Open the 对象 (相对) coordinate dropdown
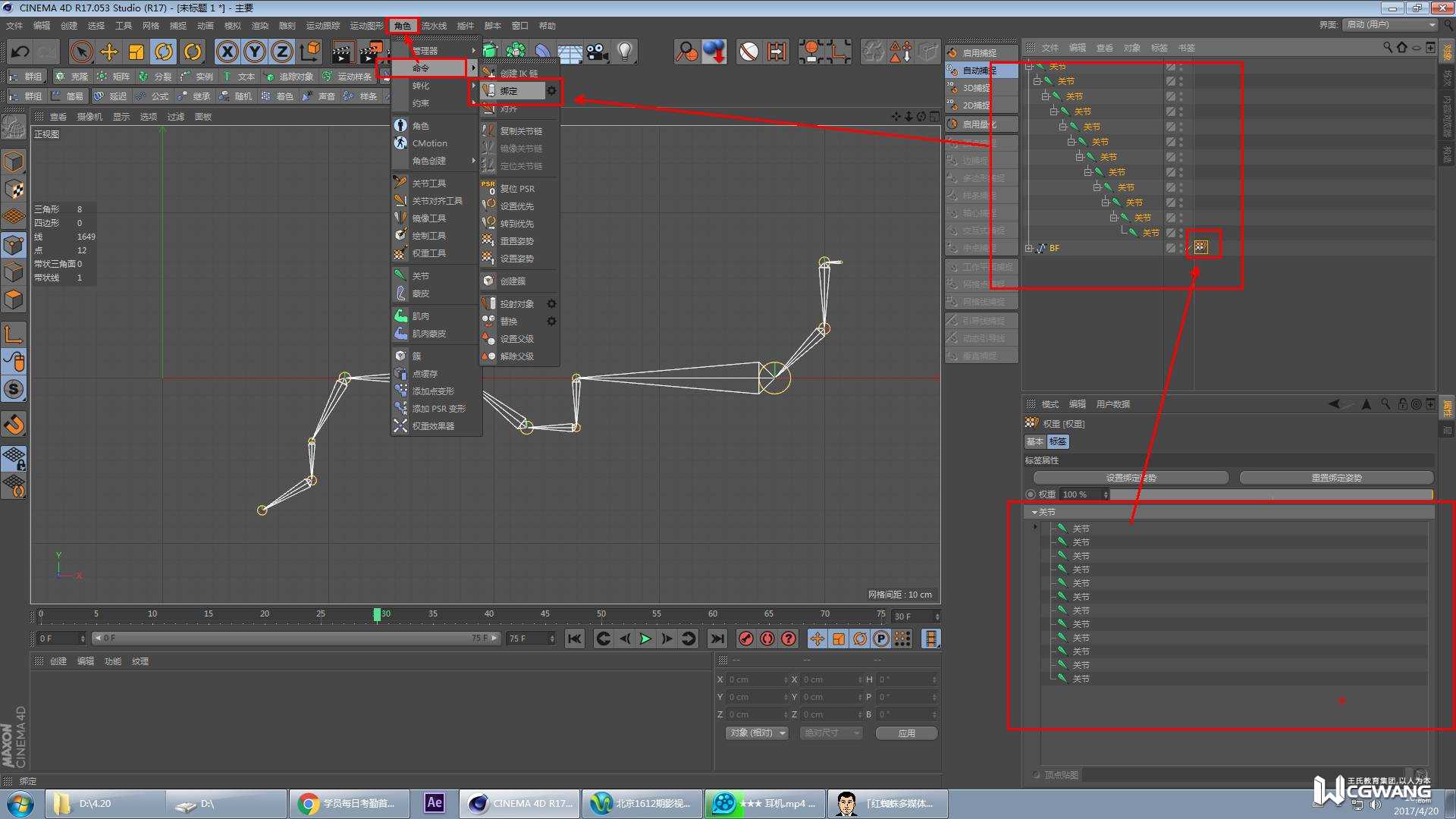Viewport: 1456px width, 819px height. (x=756, y=733)
